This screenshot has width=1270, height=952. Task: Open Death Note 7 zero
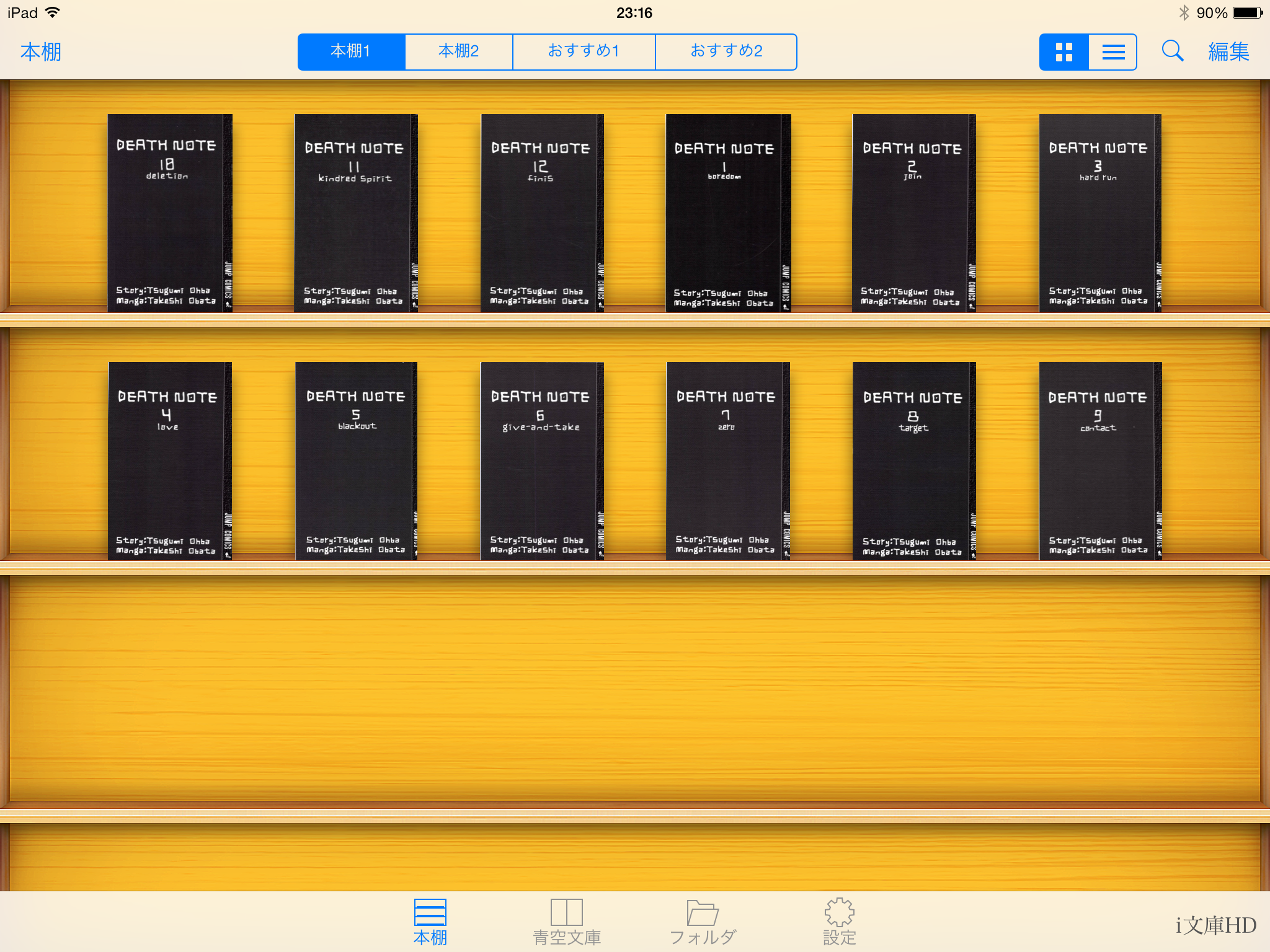point(728,461)
